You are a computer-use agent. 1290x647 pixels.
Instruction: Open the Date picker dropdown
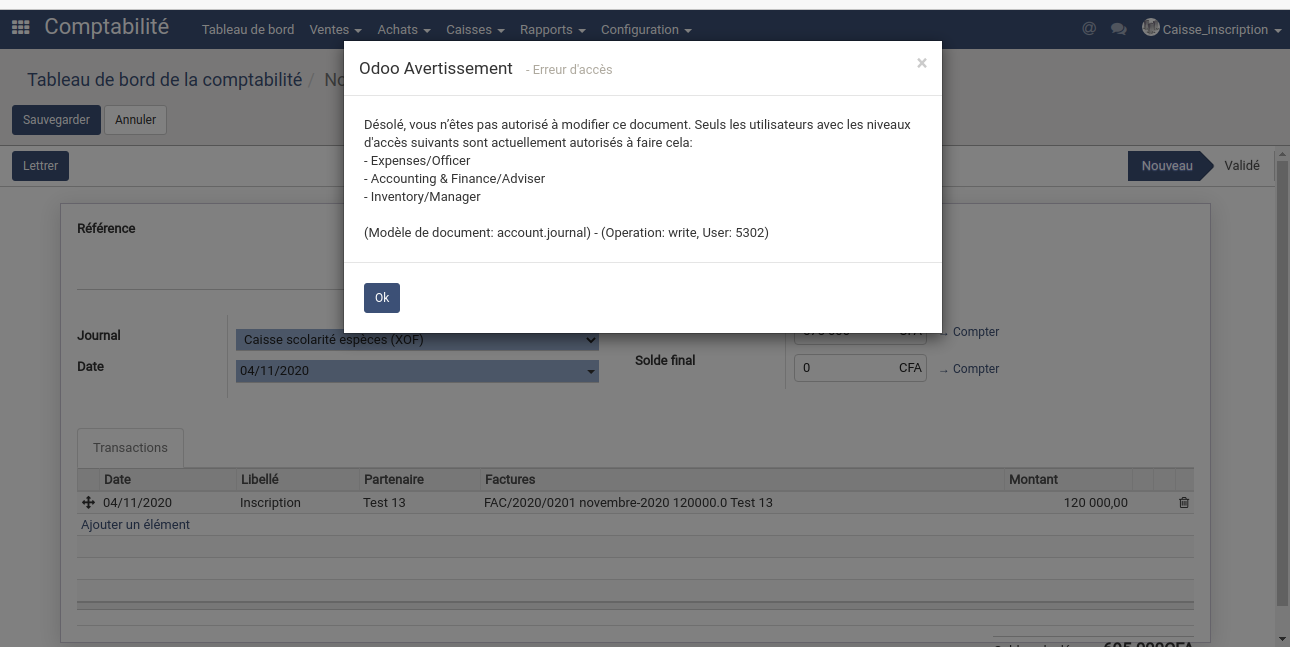tap(417, 371)
